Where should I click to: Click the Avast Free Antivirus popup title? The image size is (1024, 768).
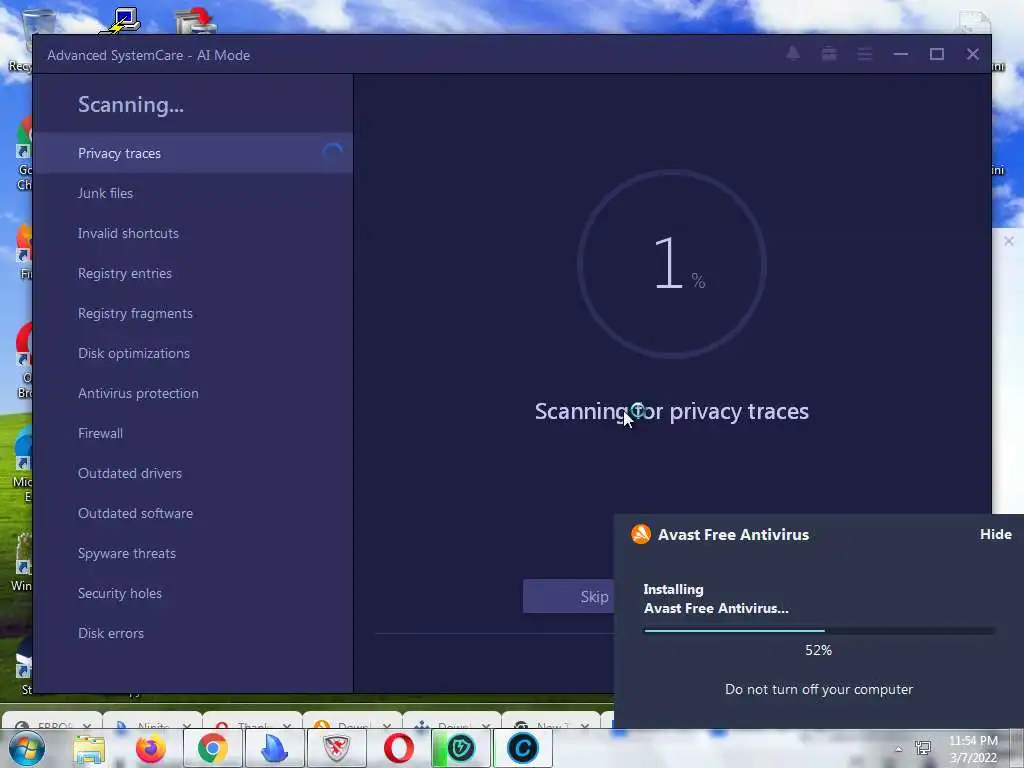click(733, 534)
